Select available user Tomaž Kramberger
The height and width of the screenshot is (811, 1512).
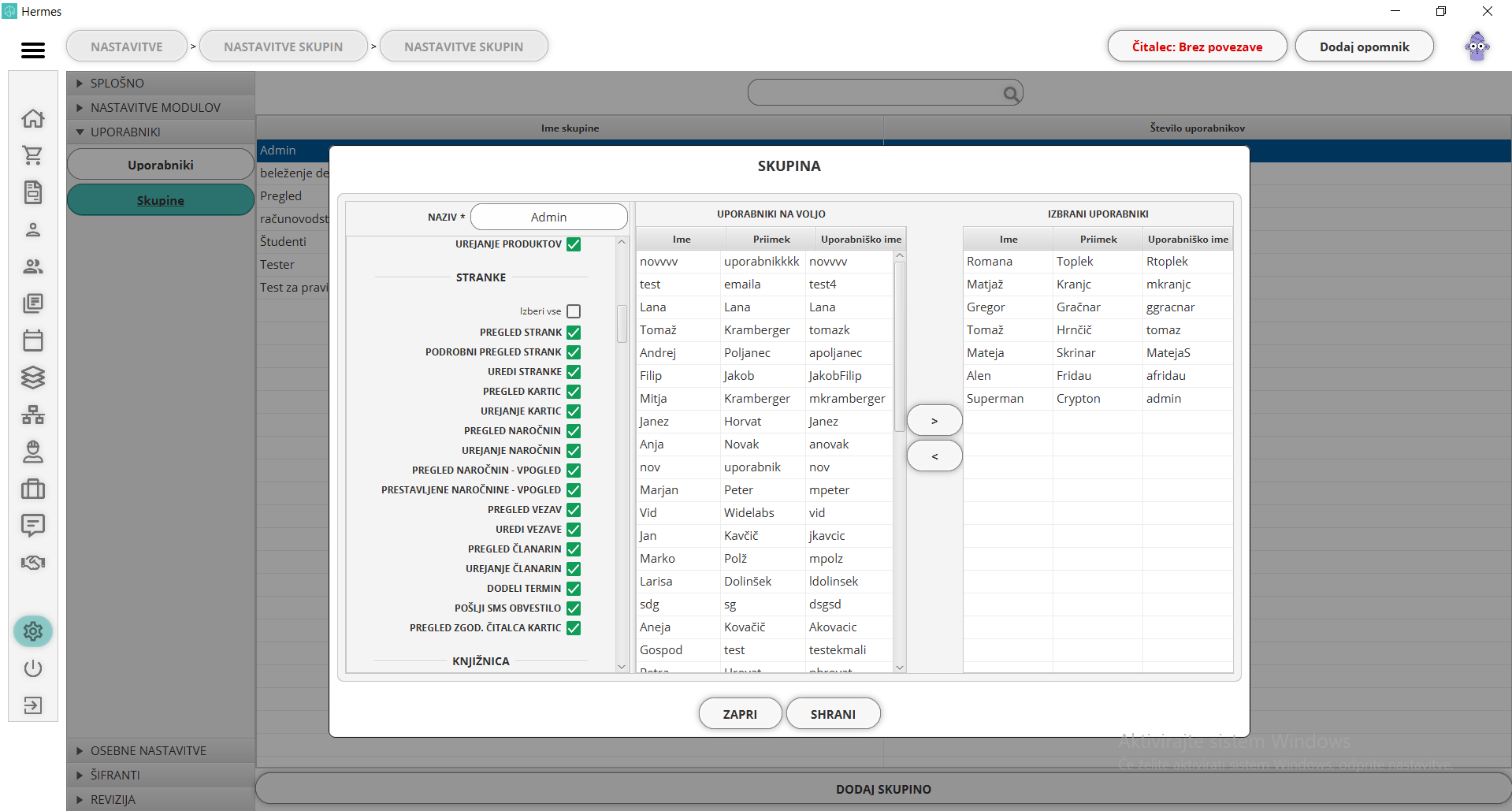(764, 330)
